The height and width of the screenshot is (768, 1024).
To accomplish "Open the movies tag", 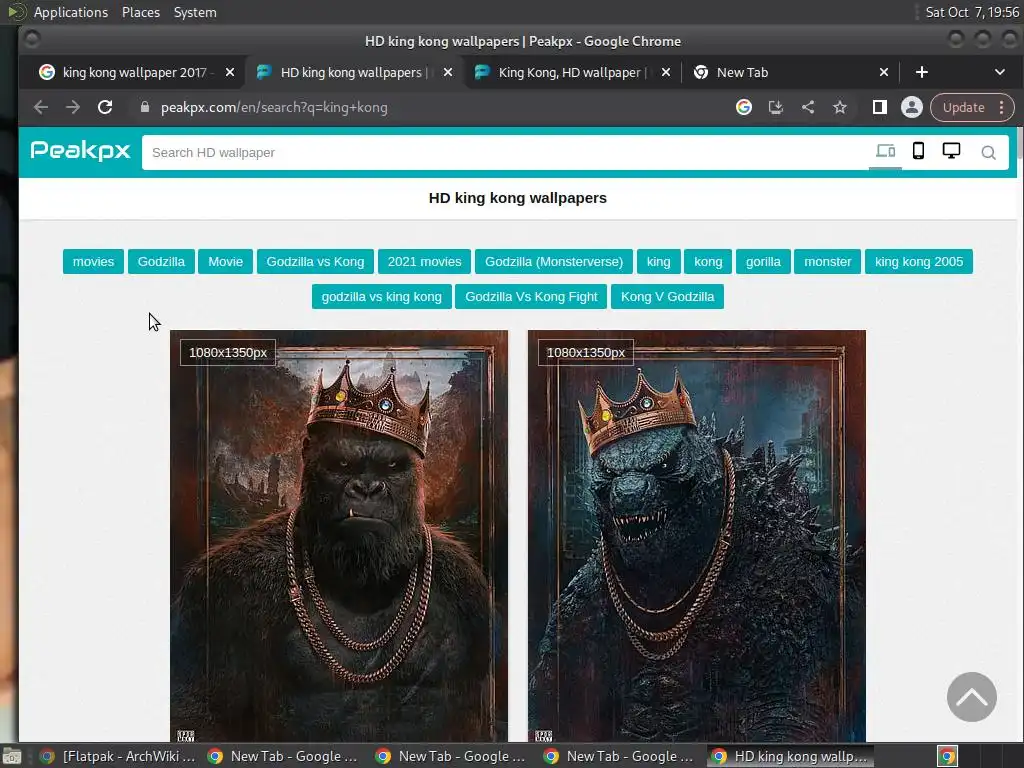I will pyautogui.click(x=93, y=262).
